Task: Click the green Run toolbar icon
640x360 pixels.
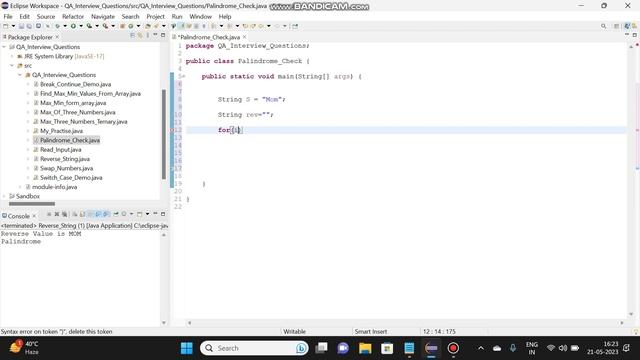Action: (73, 26)
